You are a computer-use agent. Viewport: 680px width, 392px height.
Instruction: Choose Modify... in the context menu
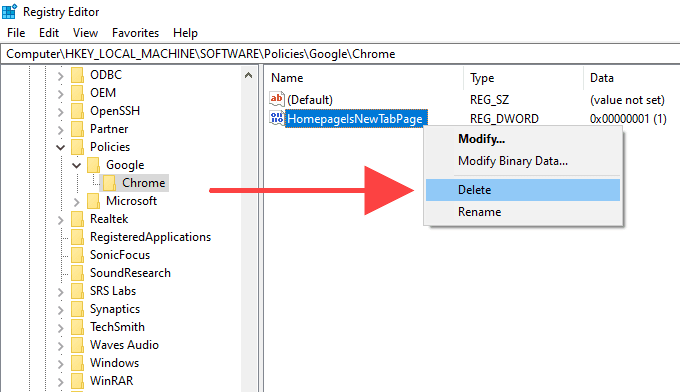[481, 139]
